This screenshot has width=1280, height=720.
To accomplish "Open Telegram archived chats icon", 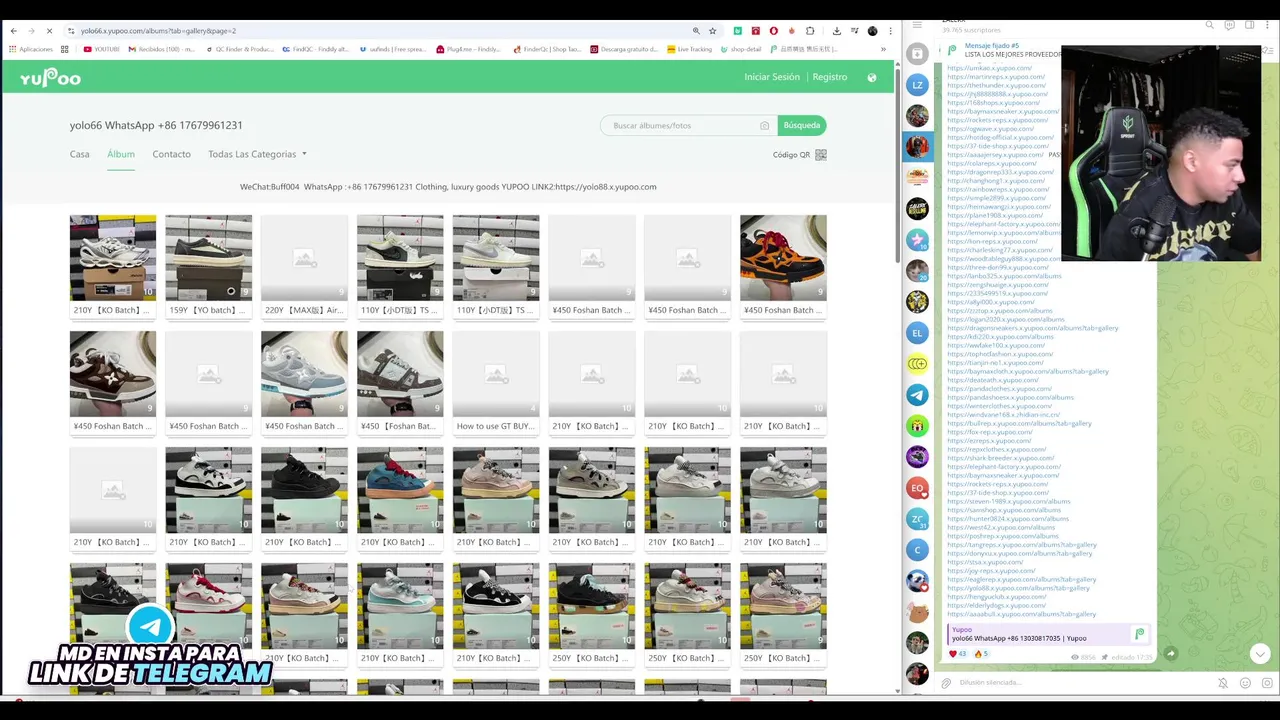I will point(917,54).
